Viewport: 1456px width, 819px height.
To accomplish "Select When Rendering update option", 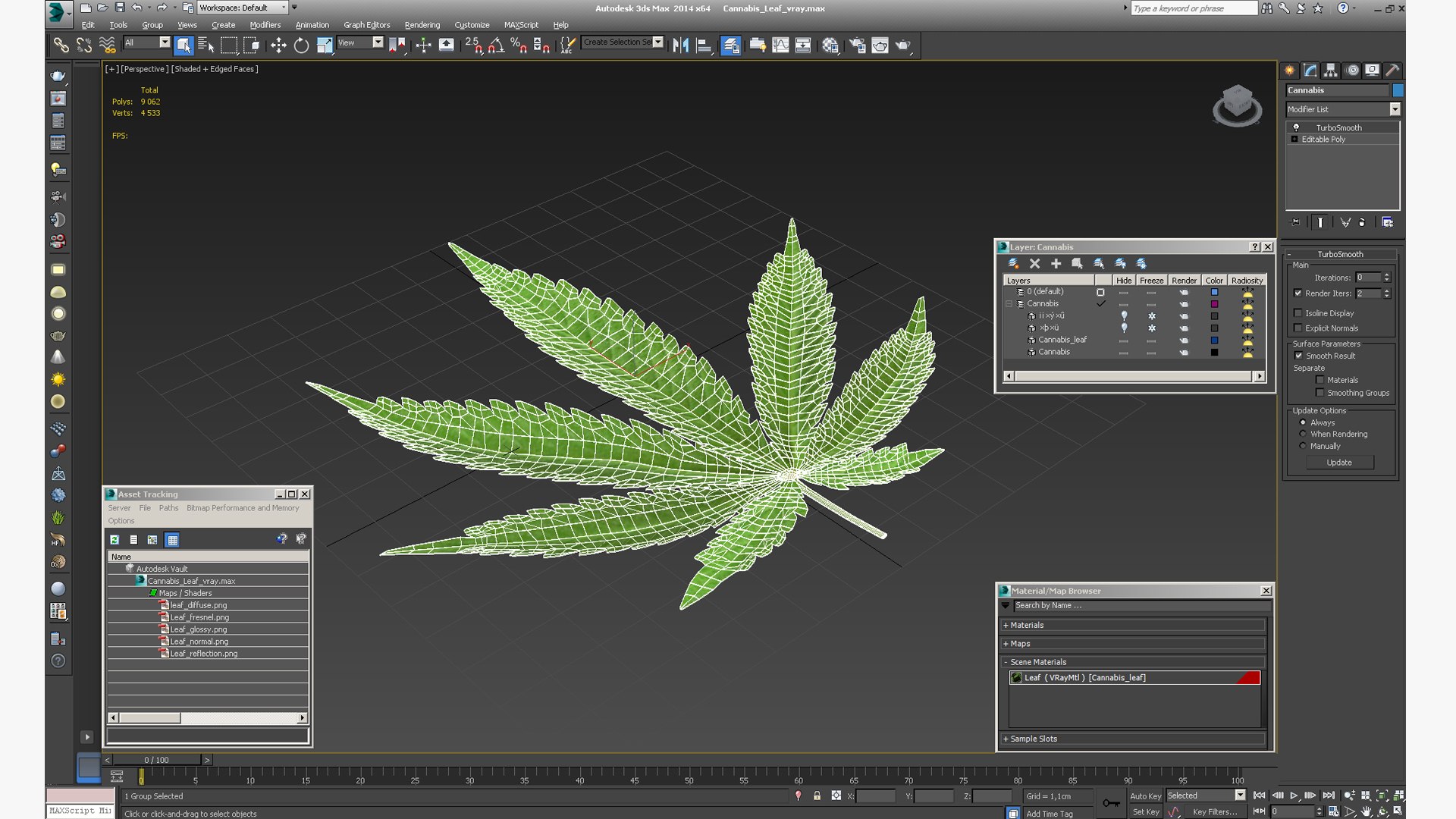I will 1304,434.
